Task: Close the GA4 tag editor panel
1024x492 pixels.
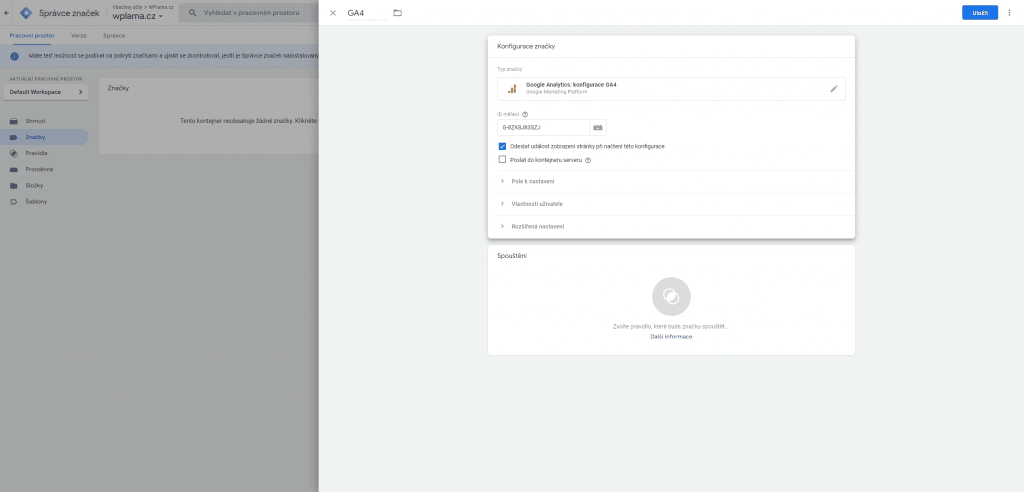Action: tap(333, 13)
